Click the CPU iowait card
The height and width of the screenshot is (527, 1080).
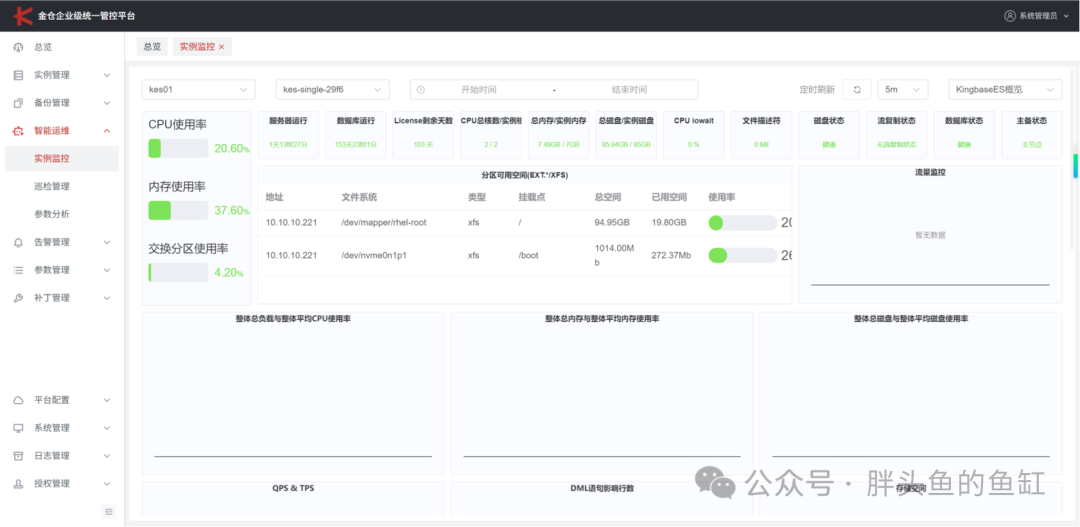pyautogui.click(x=693, y=135)
